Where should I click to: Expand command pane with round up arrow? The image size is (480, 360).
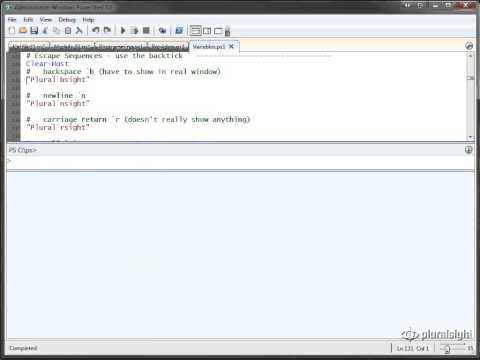(469, 150)
